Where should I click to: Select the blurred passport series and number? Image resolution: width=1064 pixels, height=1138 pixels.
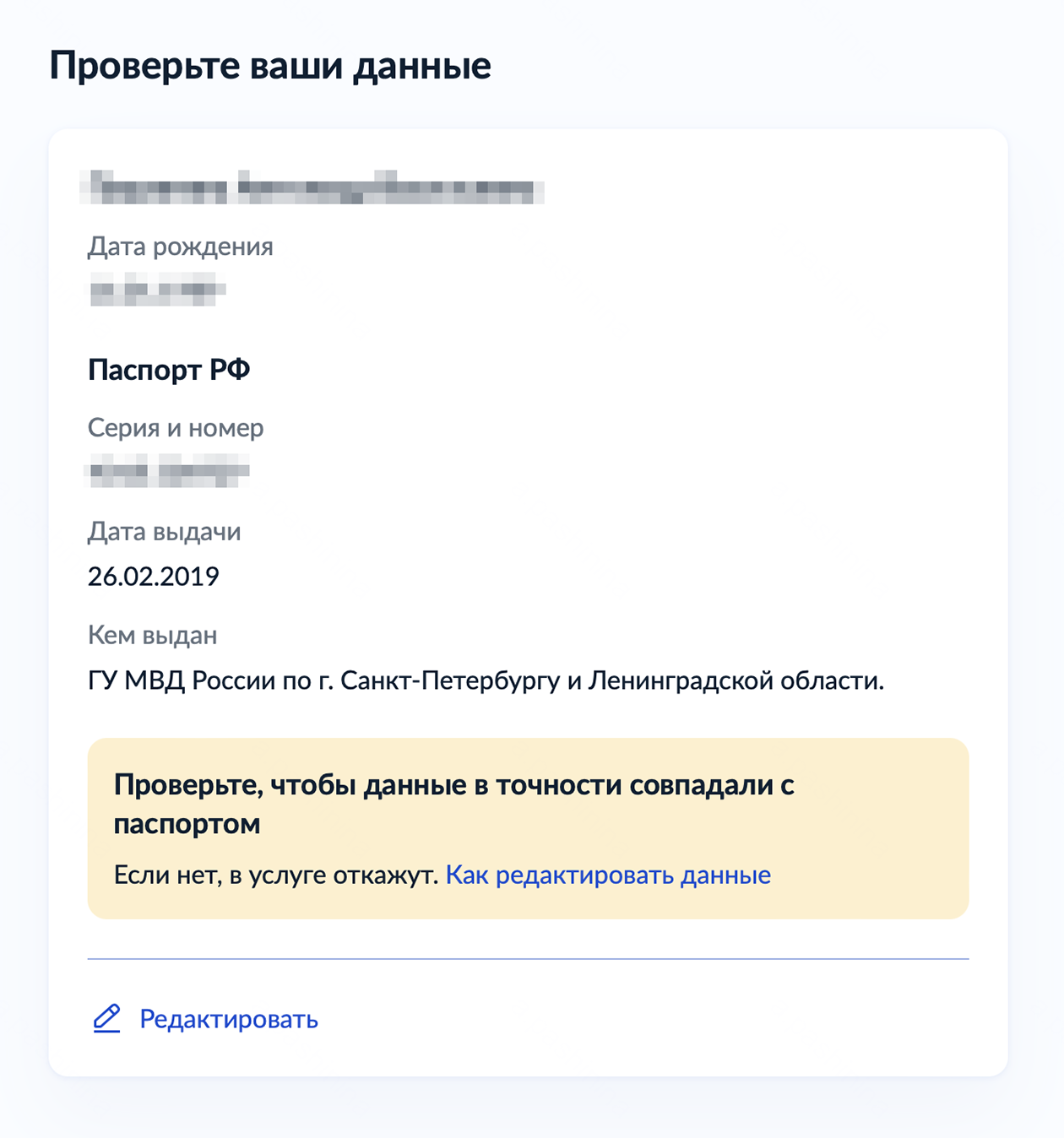click(169, 471)
